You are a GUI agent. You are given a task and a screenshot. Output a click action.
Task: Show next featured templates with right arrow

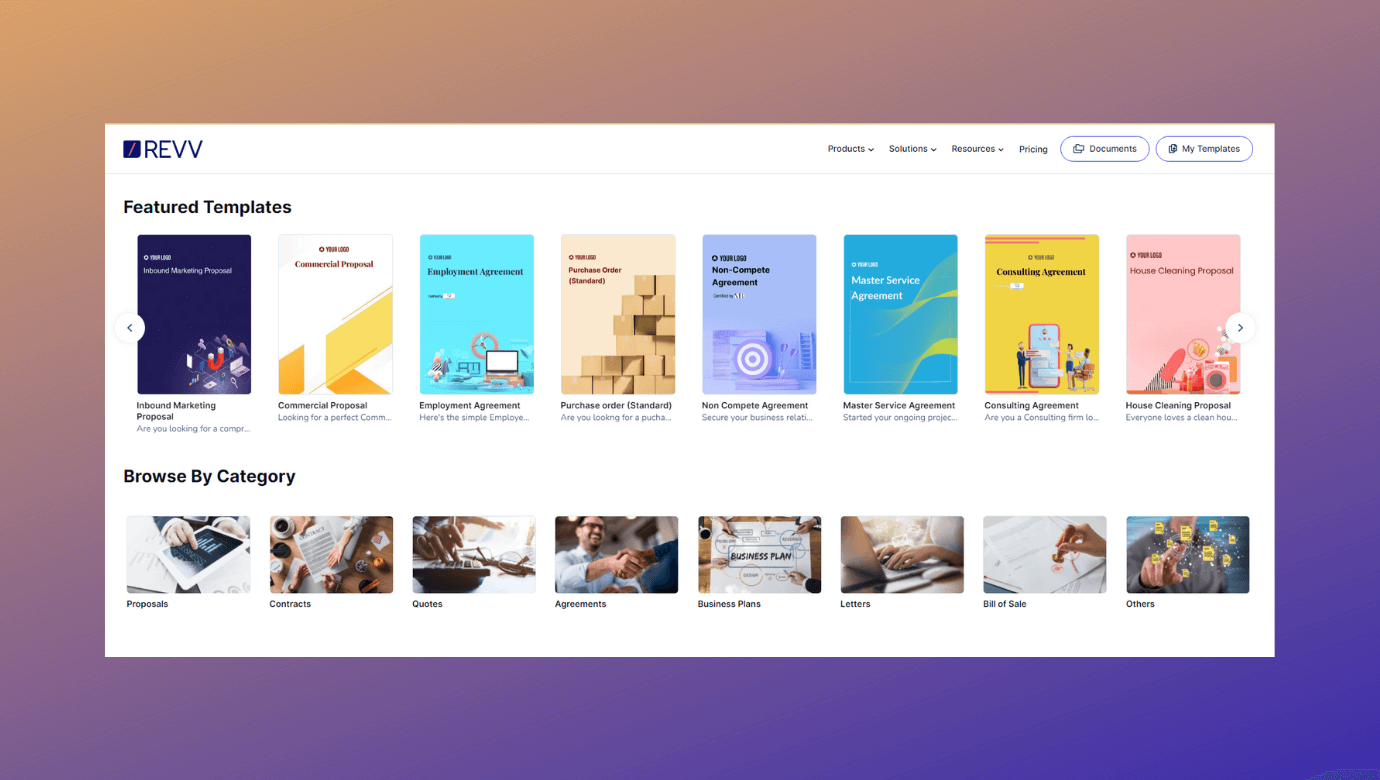1240,328
